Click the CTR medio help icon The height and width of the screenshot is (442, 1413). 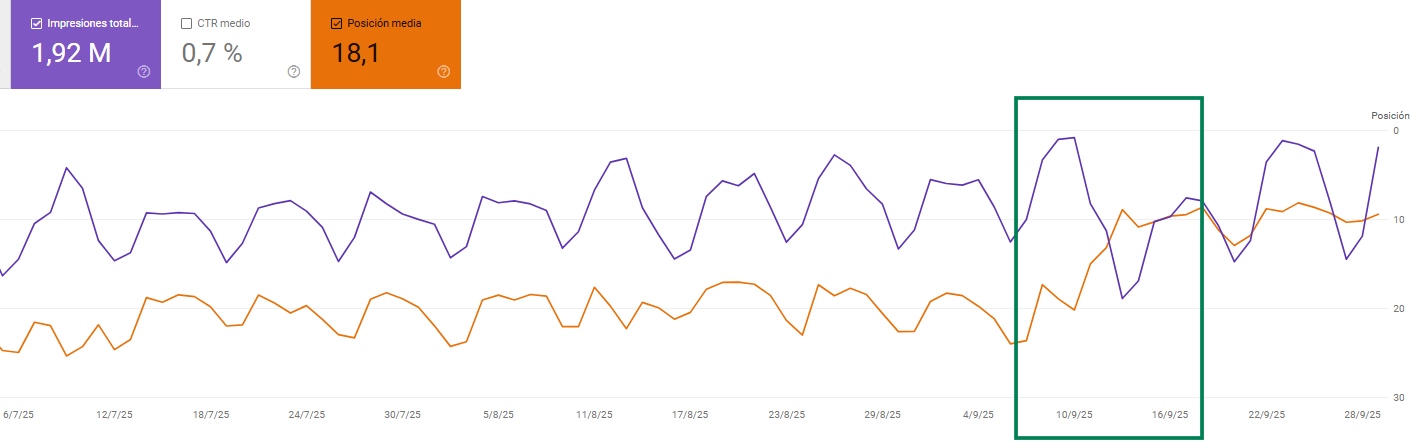(294, 71)
